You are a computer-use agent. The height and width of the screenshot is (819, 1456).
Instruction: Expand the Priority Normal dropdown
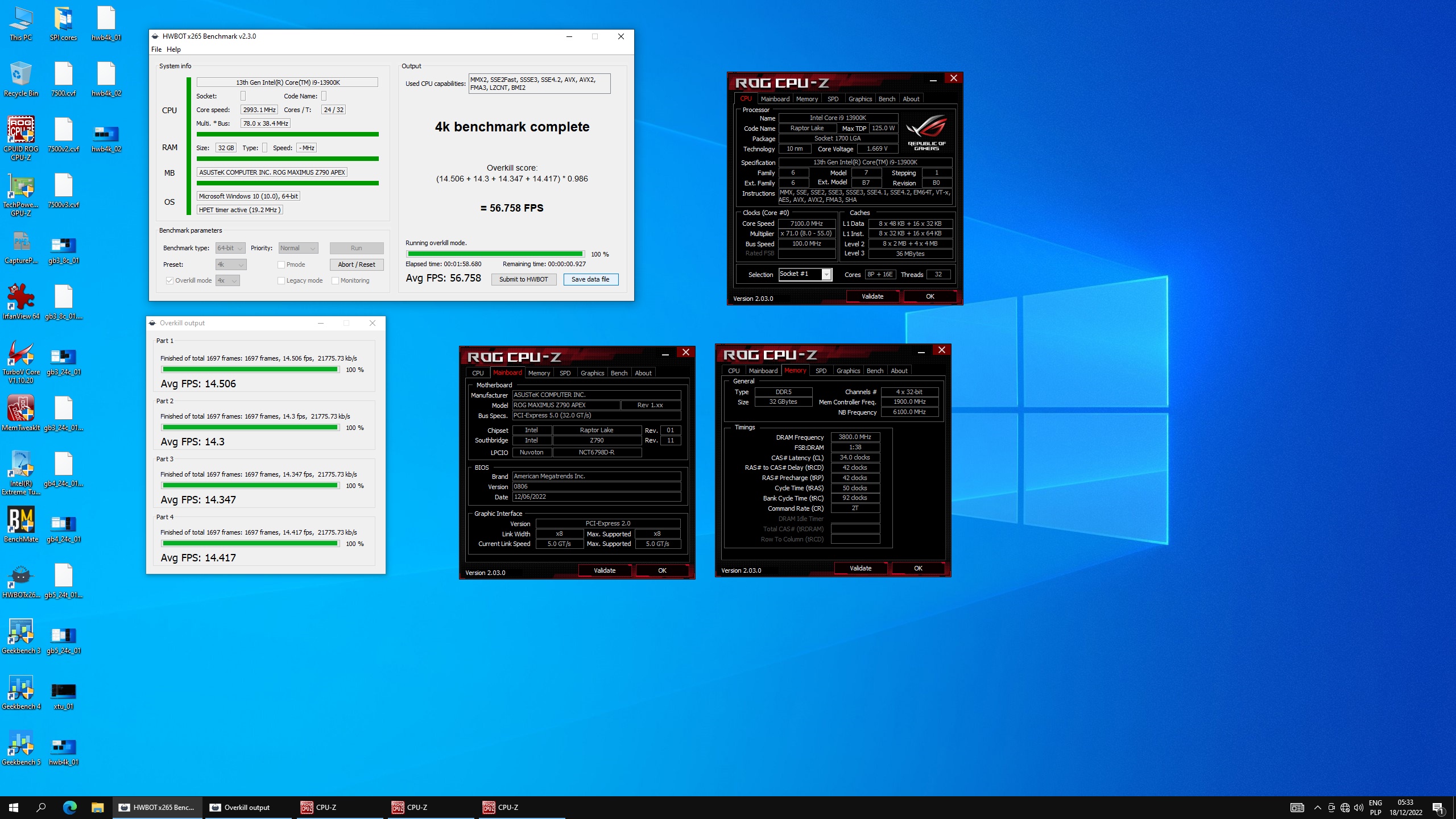click(298, 248)
